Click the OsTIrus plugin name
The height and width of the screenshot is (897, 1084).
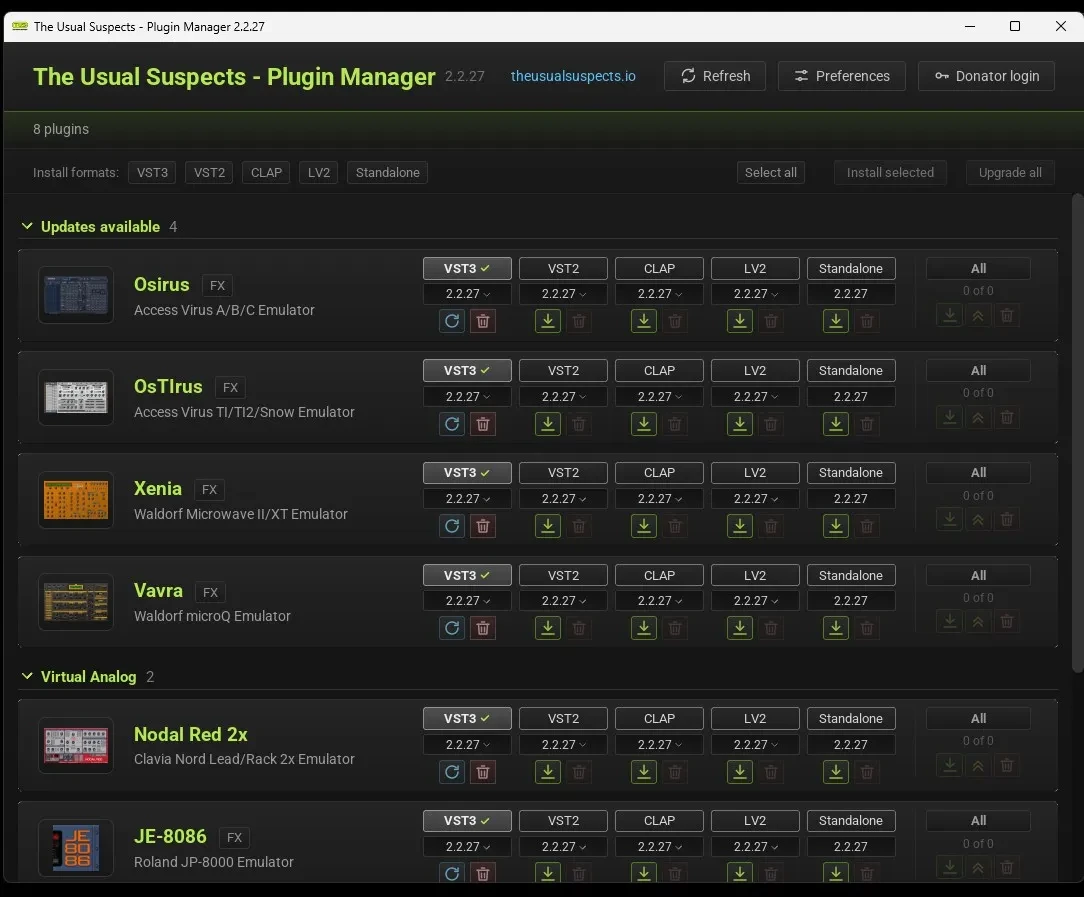pyautogui.click(x=168, y=386)
